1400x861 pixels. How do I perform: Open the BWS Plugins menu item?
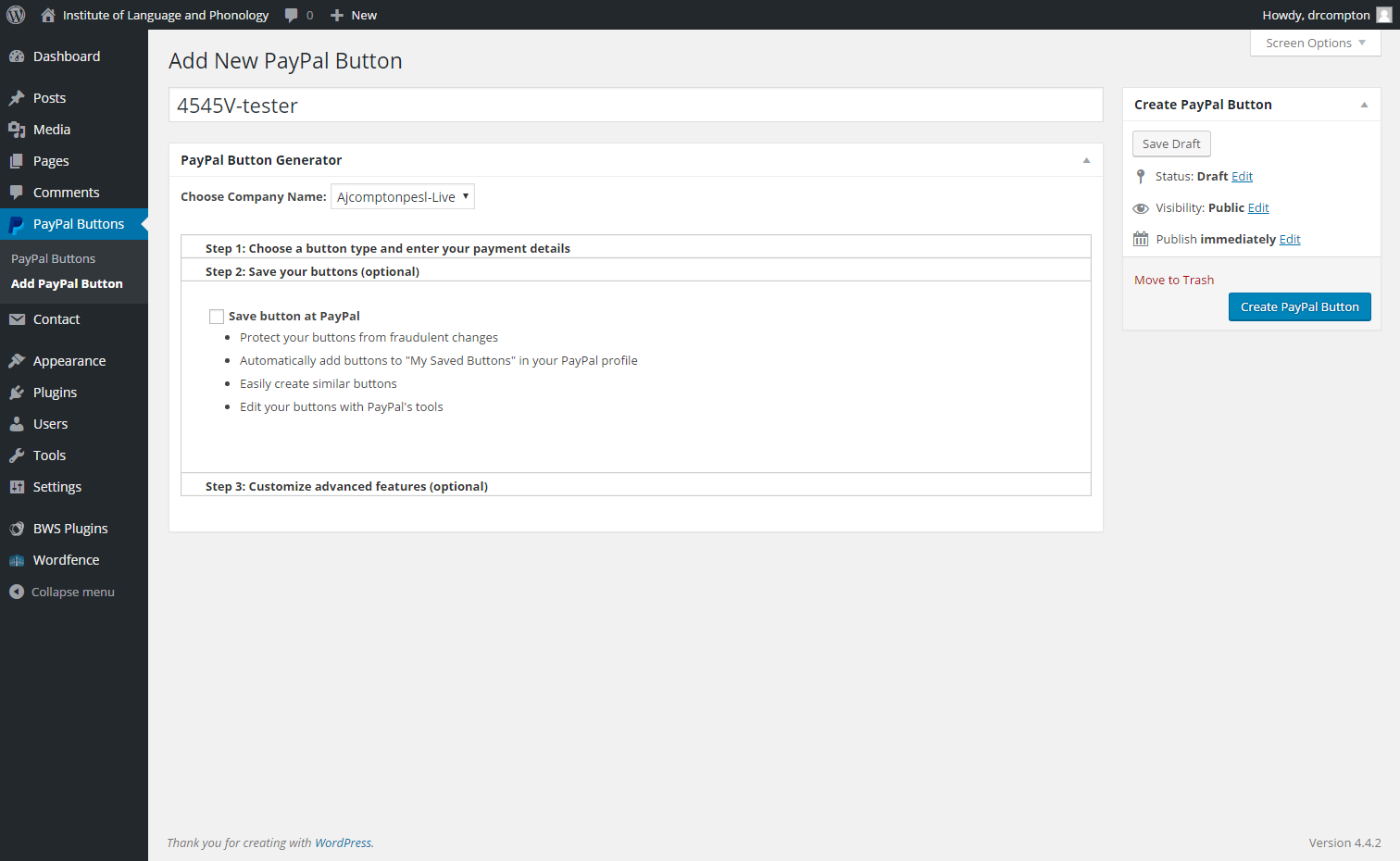click(x=74, y=529)
